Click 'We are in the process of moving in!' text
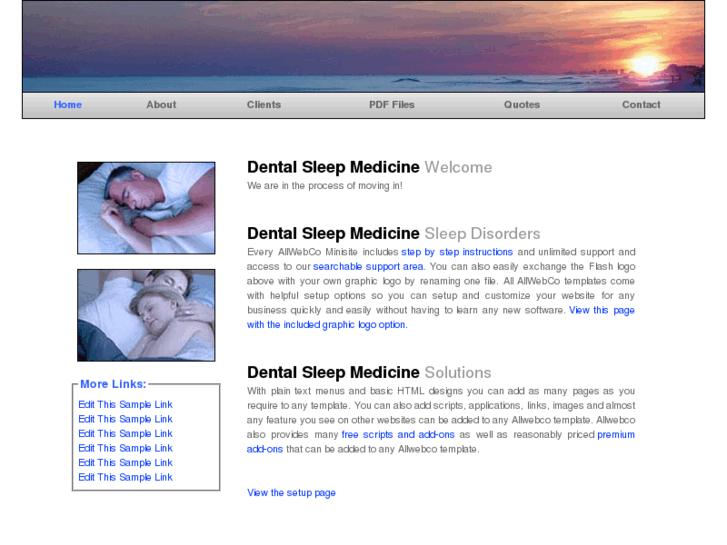Viewport: 727px width, 545px height. 325,186
